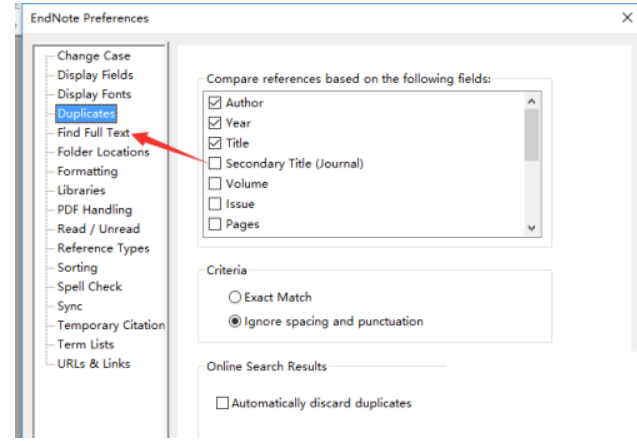Select Formatting in the list
The width and height of the screenshot is (637, 444).
(x=87, y=171)
